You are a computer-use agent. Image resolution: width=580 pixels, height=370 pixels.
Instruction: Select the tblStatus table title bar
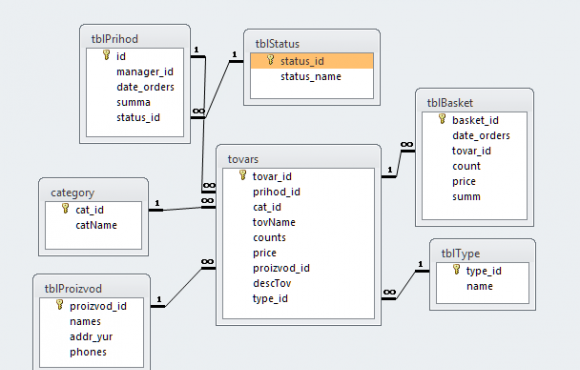coord(312,44)
